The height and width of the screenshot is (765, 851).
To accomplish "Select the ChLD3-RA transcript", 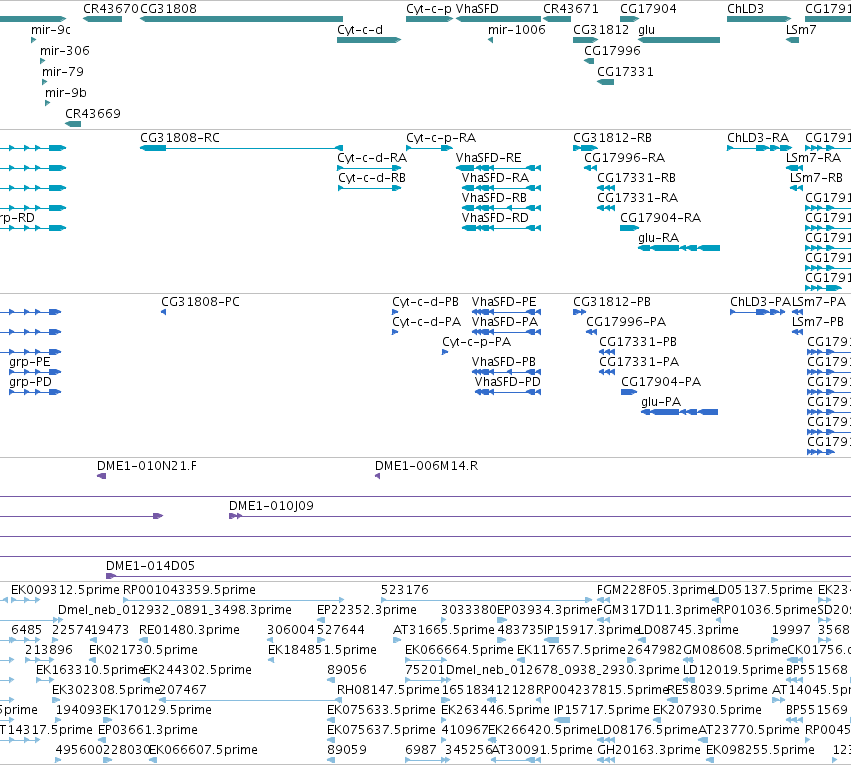I will [759, 148].
